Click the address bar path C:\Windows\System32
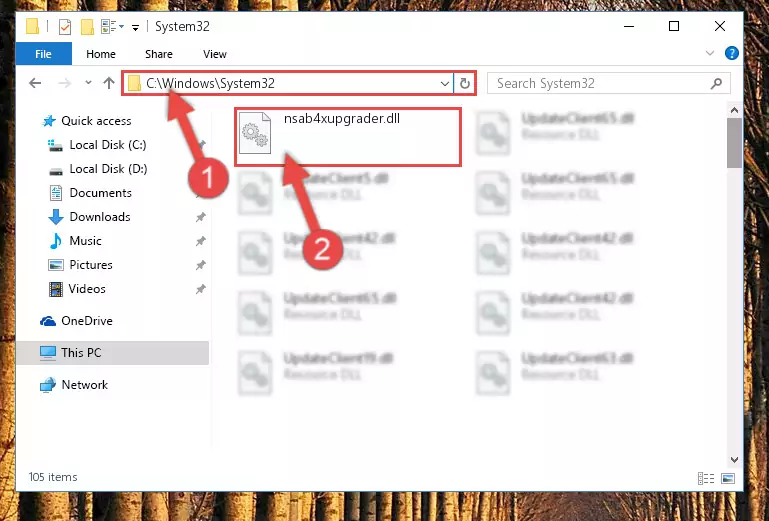The image size is (769, 521). [x=210, y=83]
